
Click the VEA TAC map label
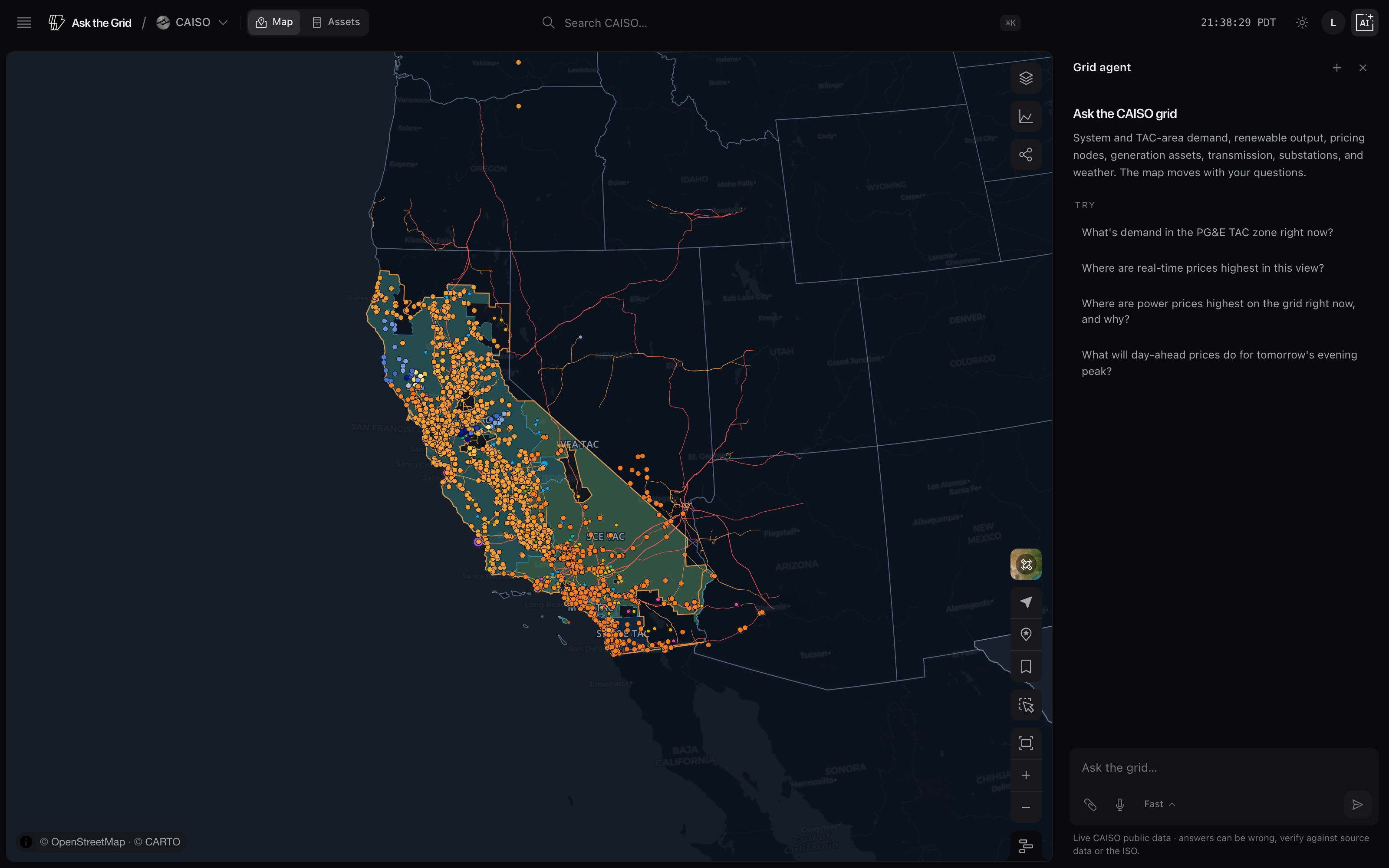pyautogui.click(x=579, y=444)
